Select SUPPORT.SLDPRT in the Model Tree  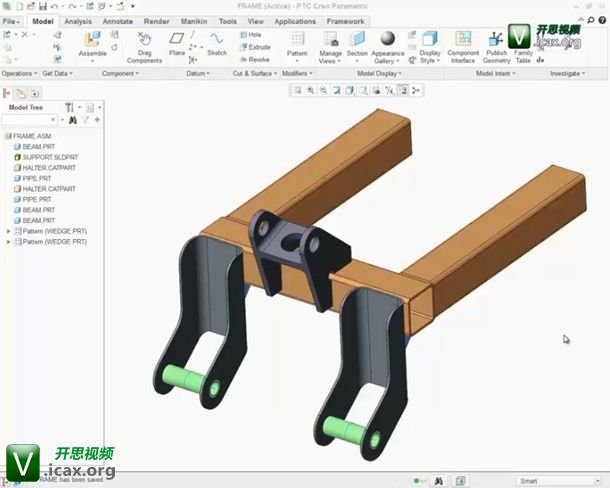click(46, 157)
